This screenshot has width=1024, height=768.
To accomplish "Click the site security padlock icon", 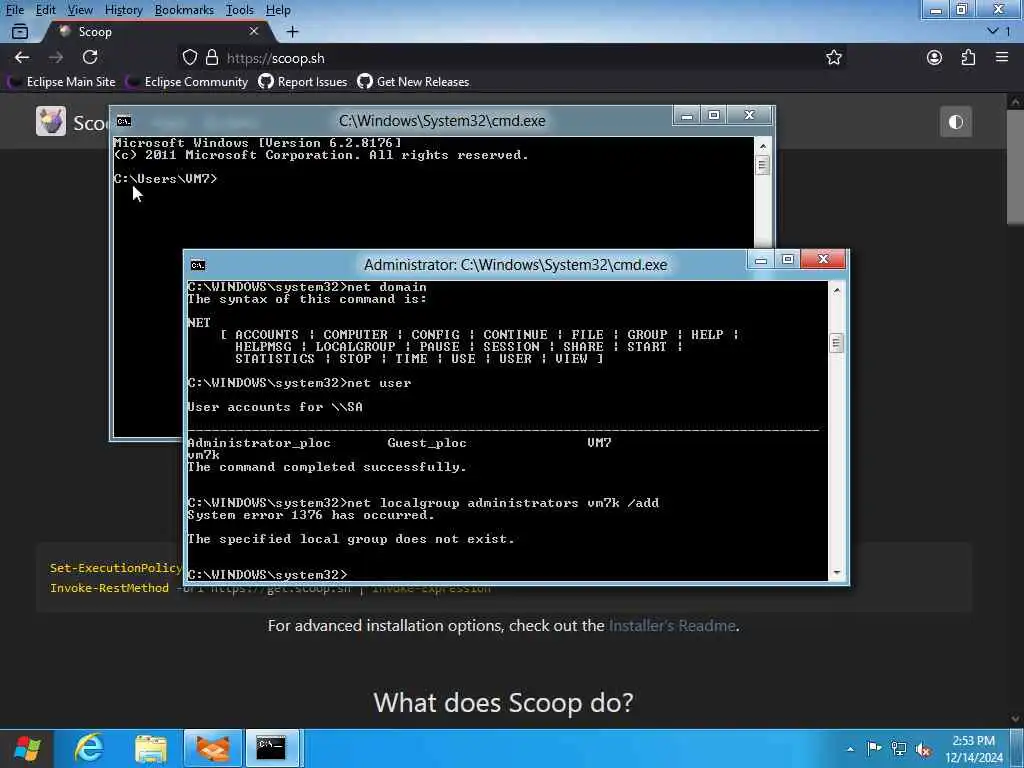I will [212, 57].
